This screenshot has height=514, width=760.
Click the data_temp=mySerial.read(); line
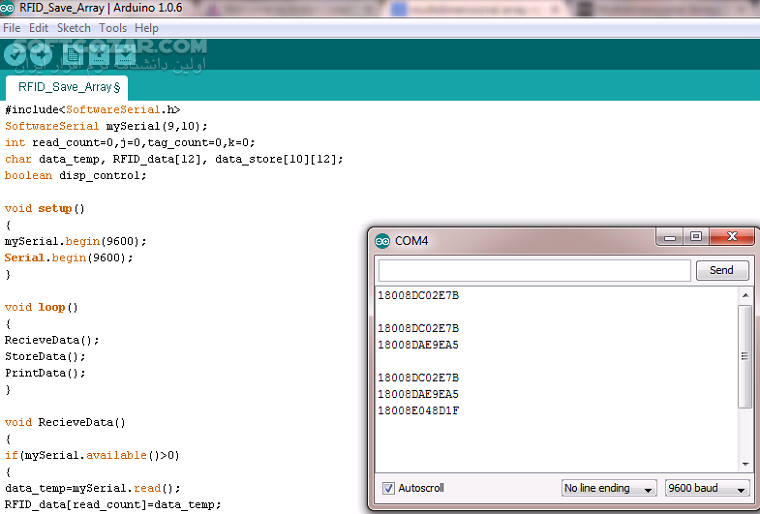[93, 488]
